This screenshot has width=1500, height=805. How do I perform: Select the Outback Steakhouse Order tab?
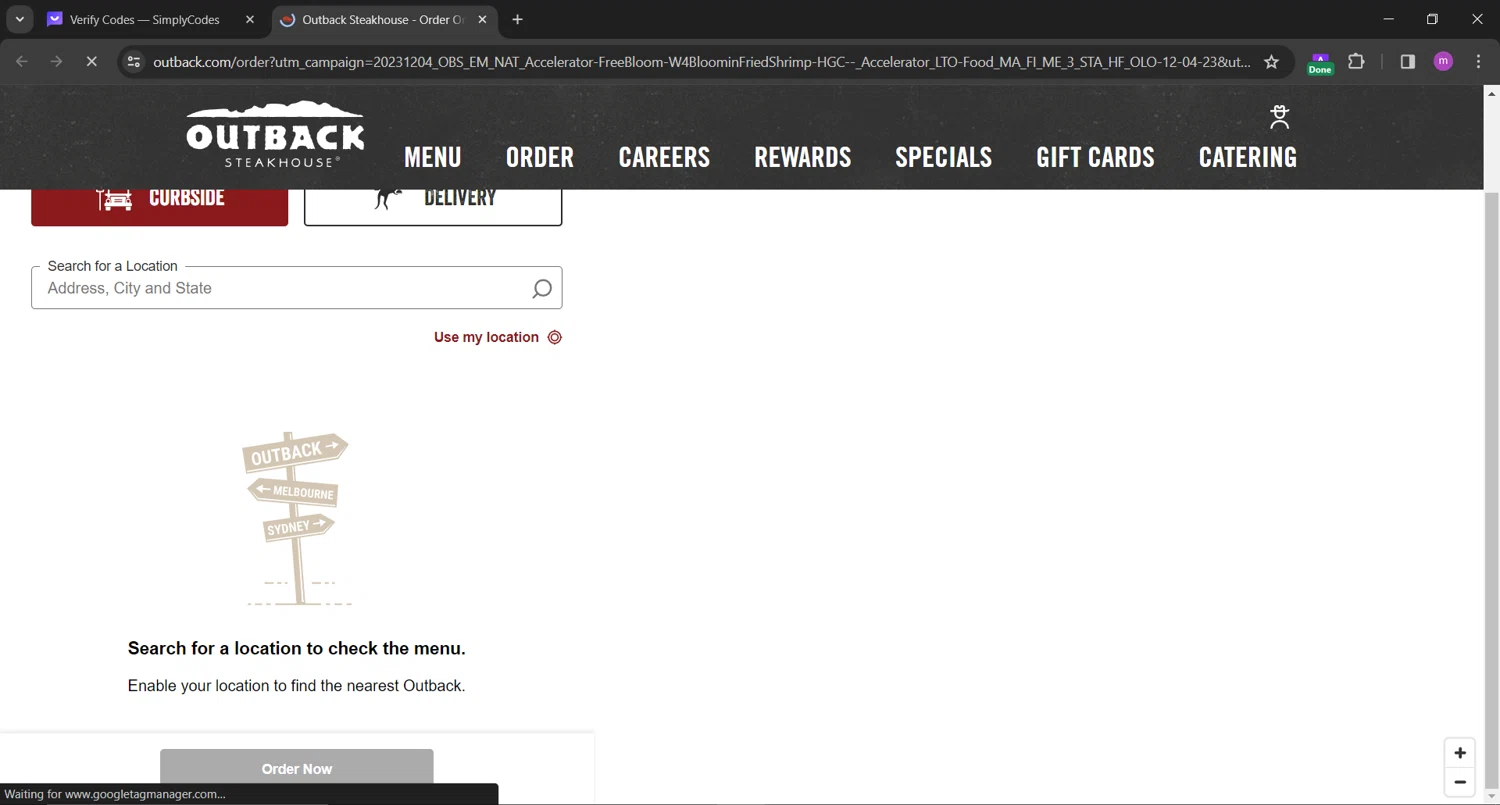coord(384,19)
